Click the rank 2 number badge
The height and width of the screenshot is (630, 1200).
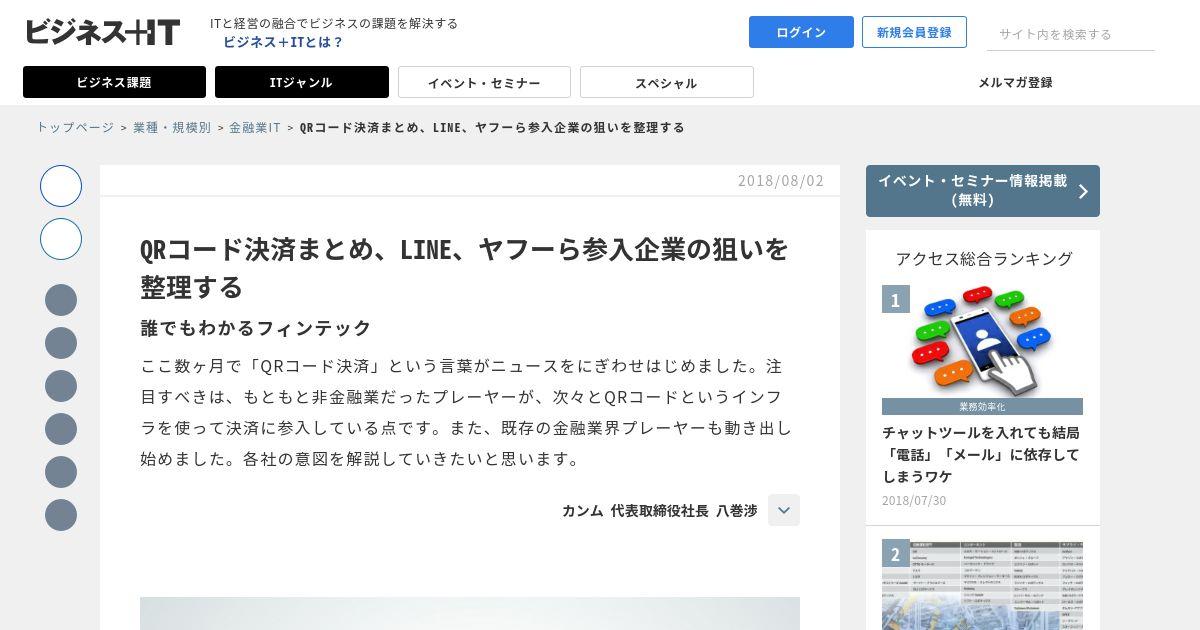pyautogui.click(x=896, y=554)
